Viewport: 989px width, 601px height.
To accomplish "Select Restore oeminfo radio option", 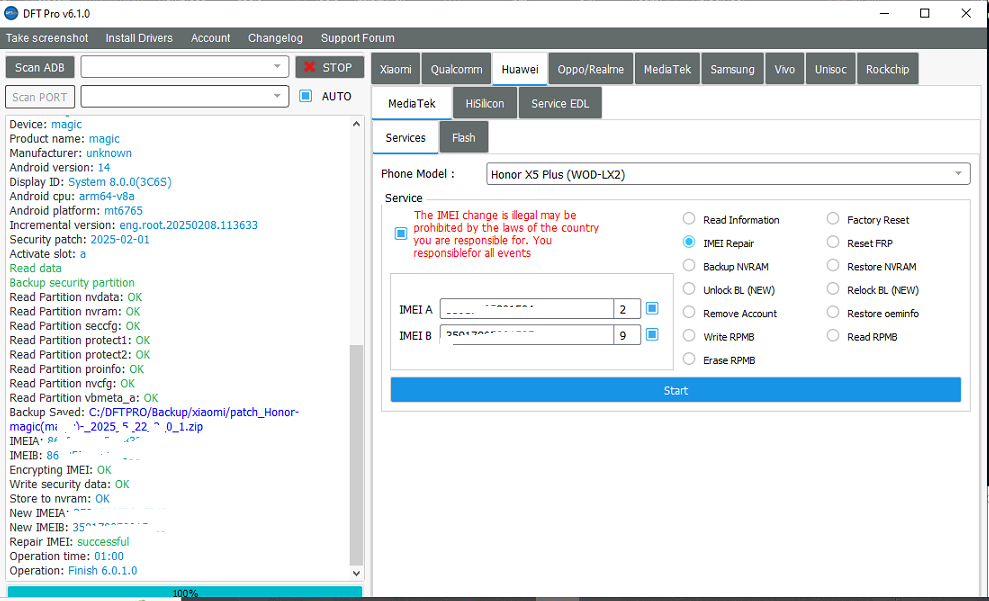I will coord(833,312).
